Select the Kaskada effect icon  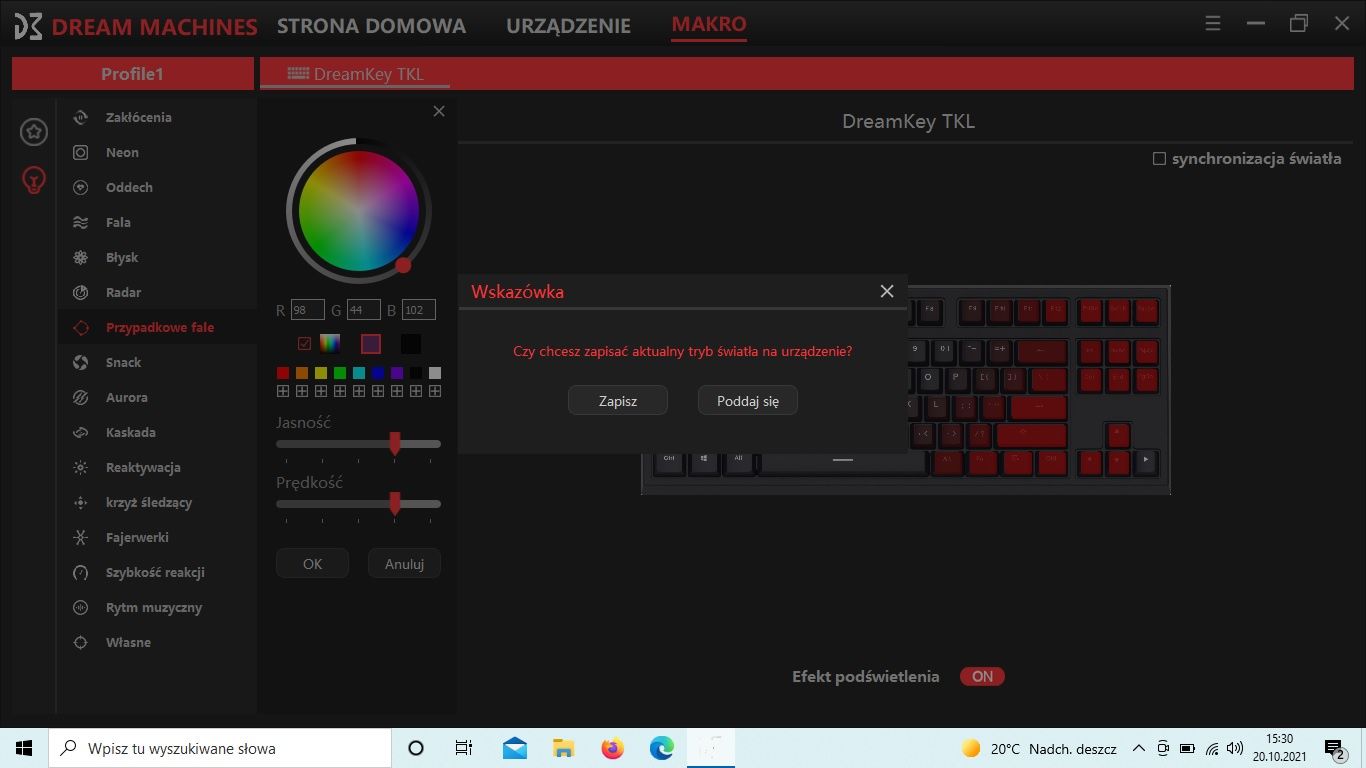click(81, 432)
